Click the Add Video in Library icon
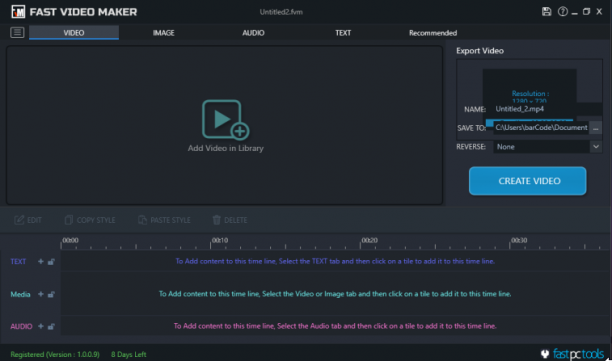Image resolution: width=612 pixels, height=361 pixels. pos(226,119)
